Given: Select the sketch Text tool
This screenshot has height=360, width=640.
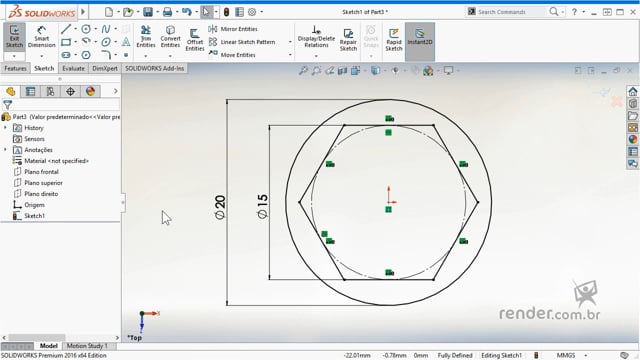Looking at the screenshot, I should (x=126, y=42).
